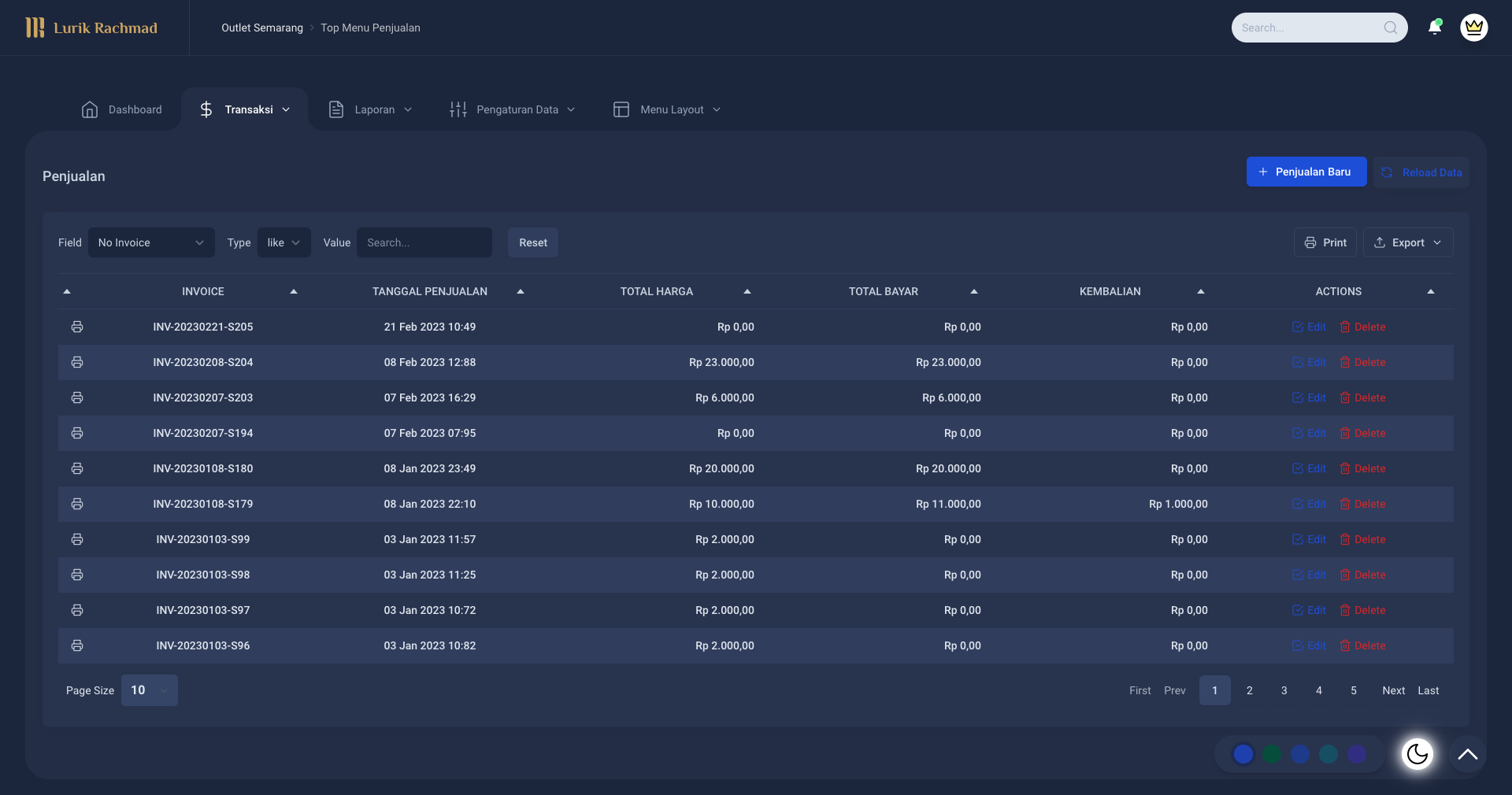Open the Page Size dropdown
This screenshot has height=795, width=1512.
[x=149, y=690]
